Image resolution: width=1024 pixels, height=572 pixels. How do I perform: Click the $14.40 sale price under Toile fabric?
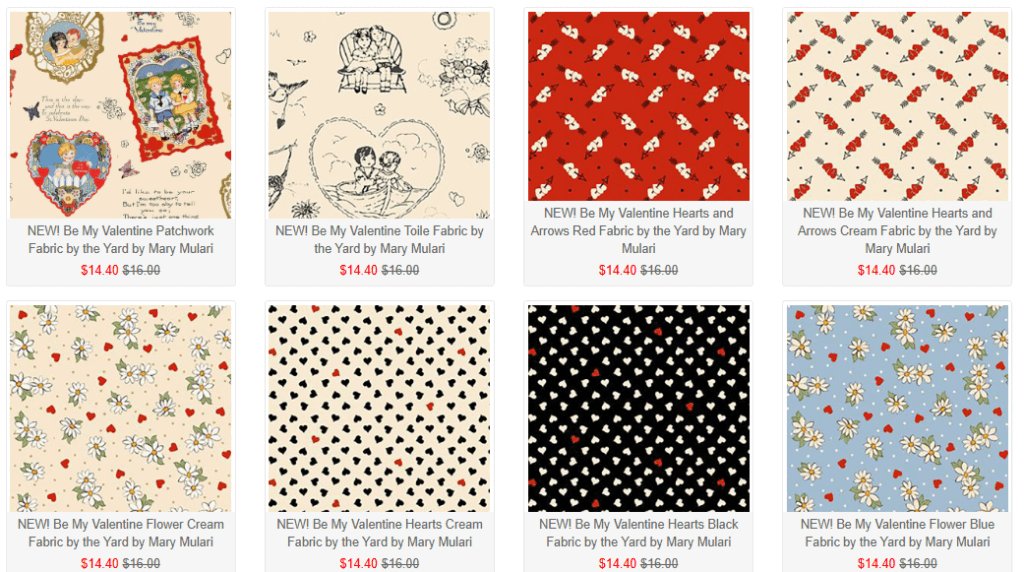click(358, 270)
